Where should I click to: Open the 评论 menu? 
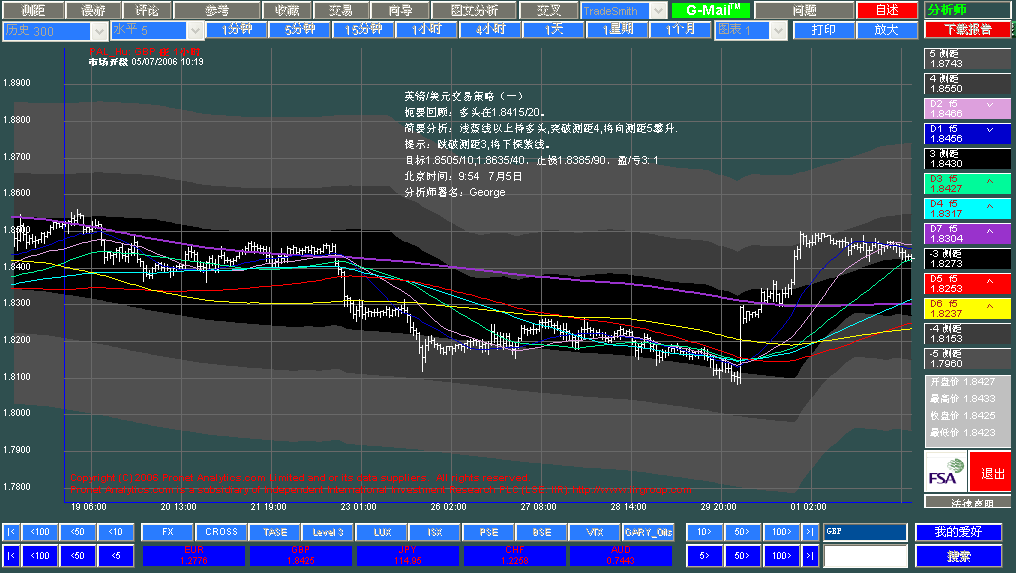(147, 10)
